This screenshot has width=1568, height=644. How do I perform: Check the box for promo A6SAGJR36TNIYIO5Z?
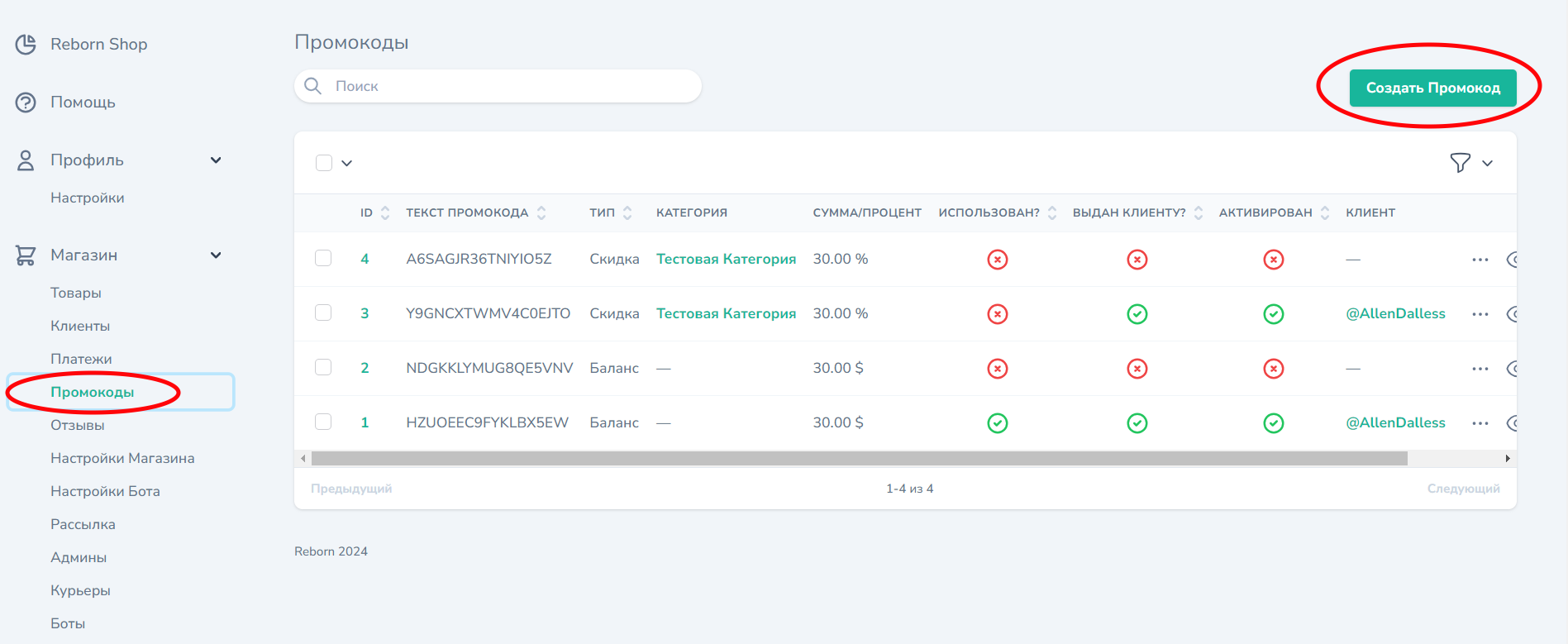click(x=323, y=258)
